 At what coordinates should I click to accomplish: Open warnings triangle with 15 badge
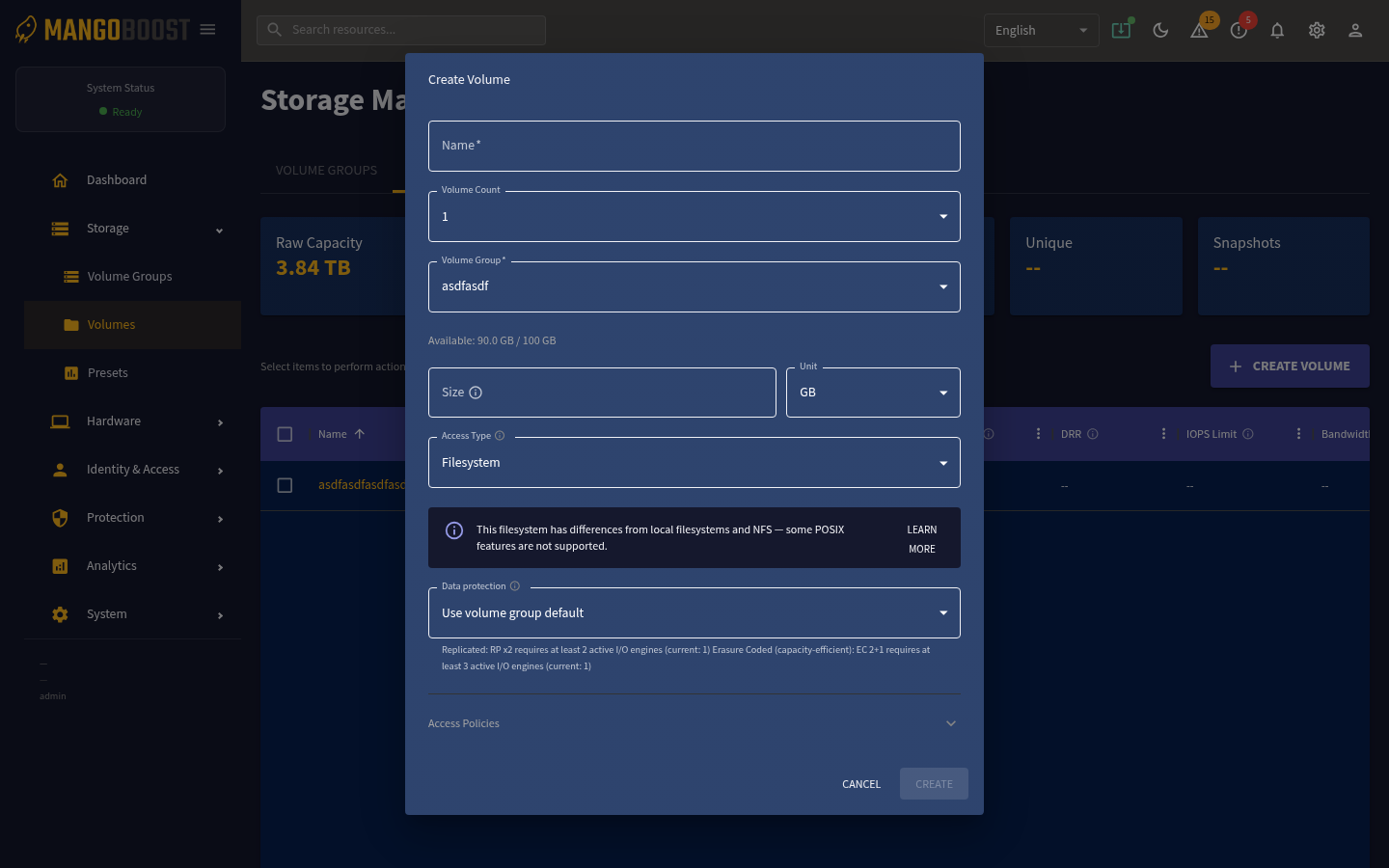pyautogui.click(x=1200, y=30)
